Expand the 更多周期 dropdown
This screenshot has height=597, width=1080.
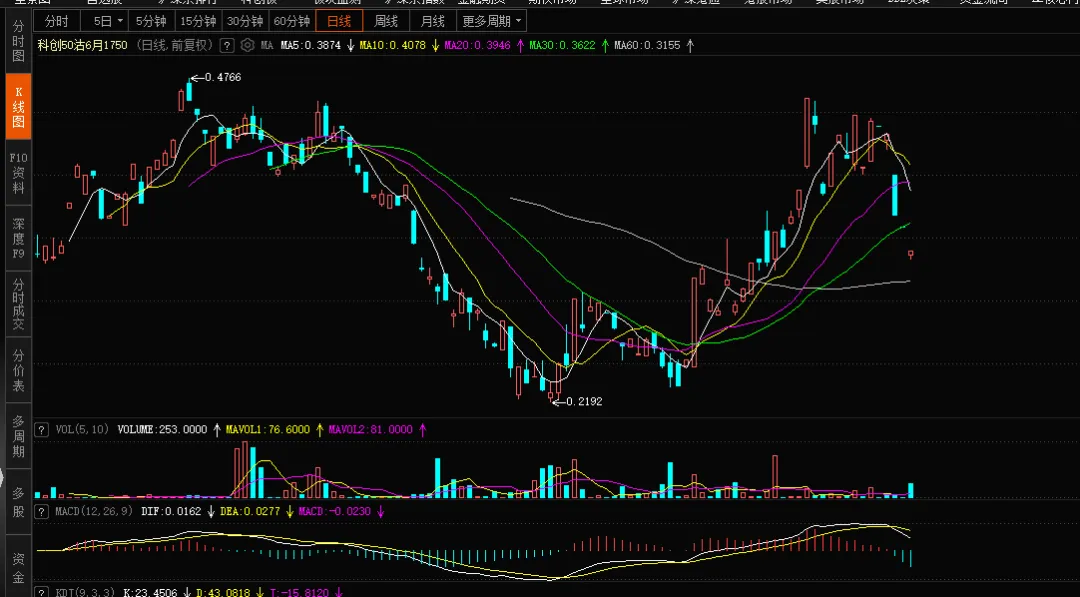click(518, 21)
